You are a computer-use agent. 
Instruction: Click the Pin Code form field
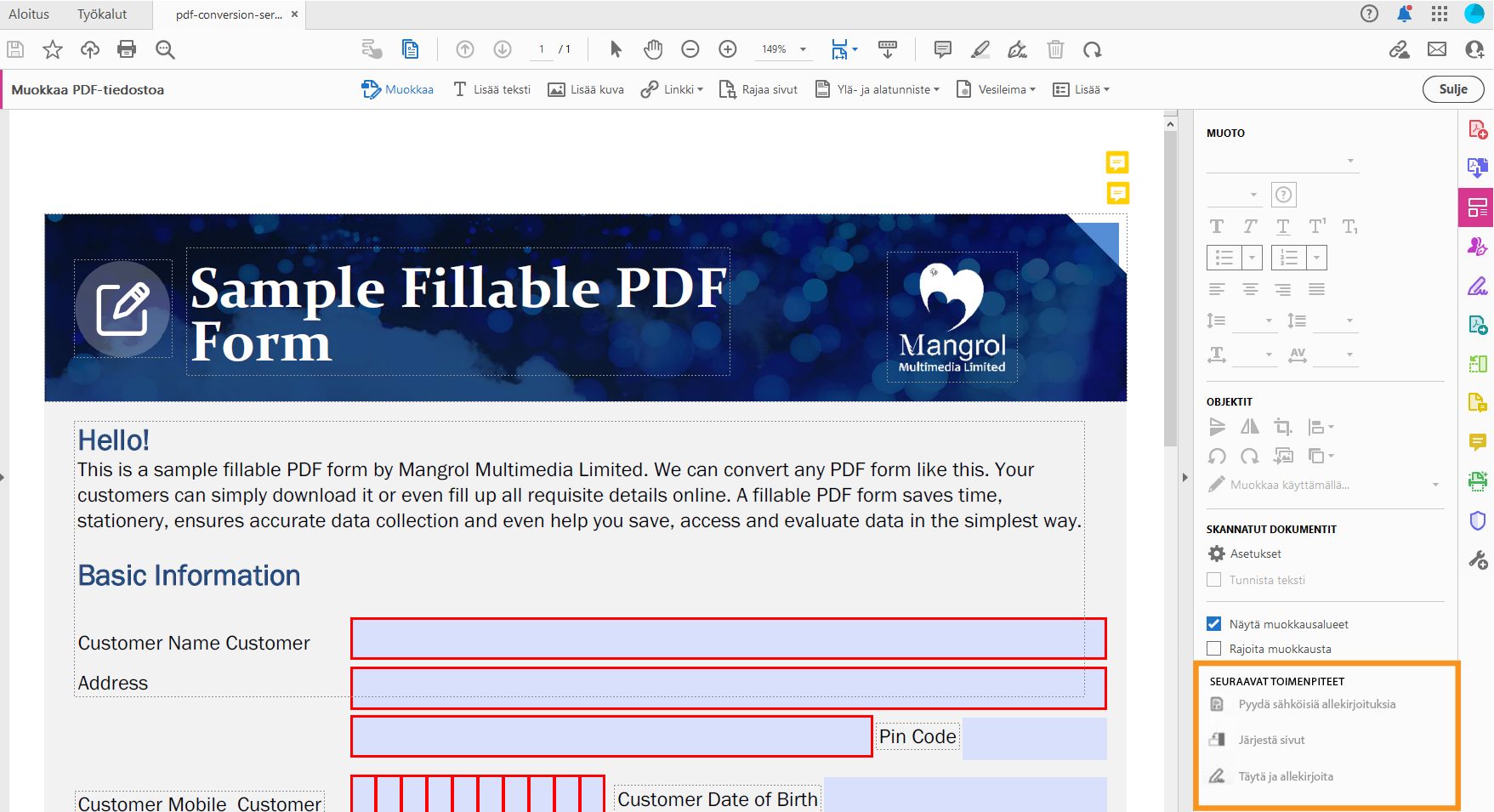point(1035,738)
